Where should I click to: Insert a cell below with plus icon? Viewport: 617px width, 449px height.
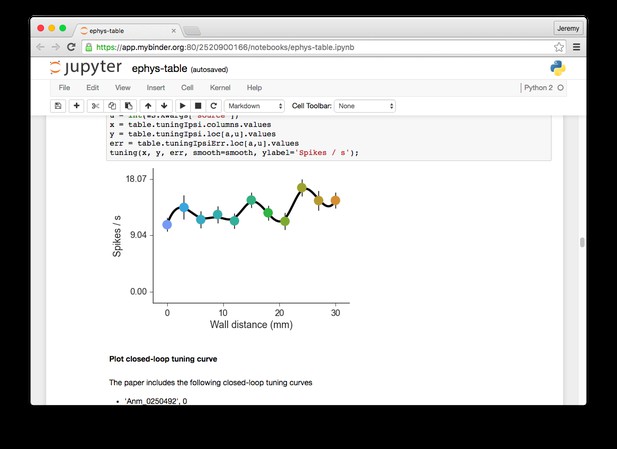pyautogui.click(x=76, y=106)
